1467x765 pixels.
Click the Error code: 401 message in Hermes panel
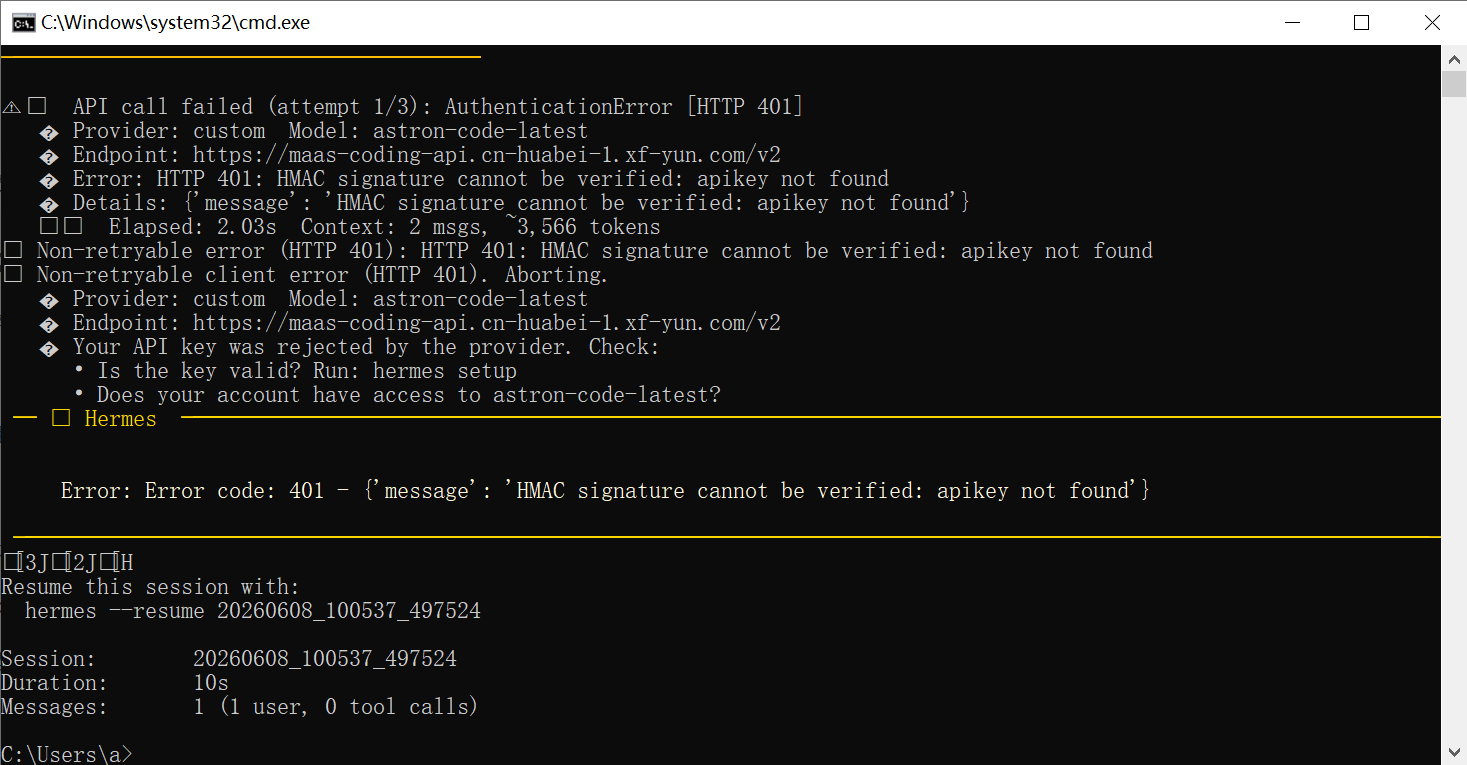click(x=605, y=491)
